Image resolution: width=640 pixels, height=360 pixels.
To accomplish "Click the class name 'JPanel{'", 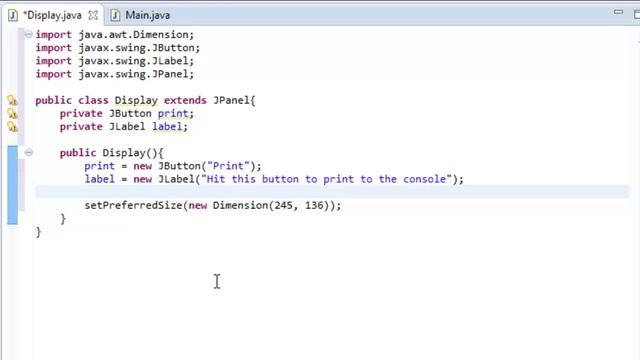I will pyautogui.click(x=234, y=100).
